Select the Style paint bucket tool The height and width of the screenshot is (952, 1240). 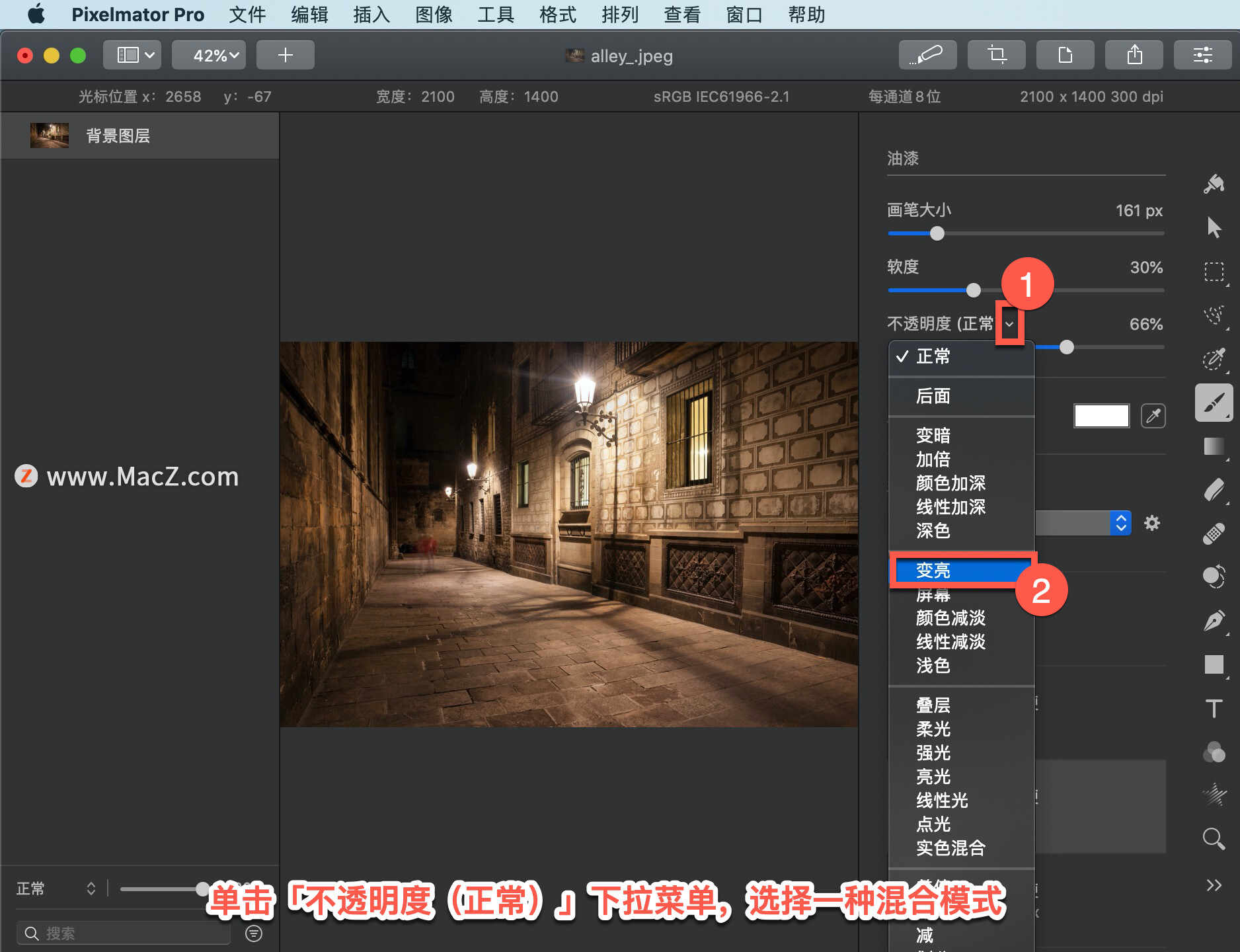(1214, 184)
